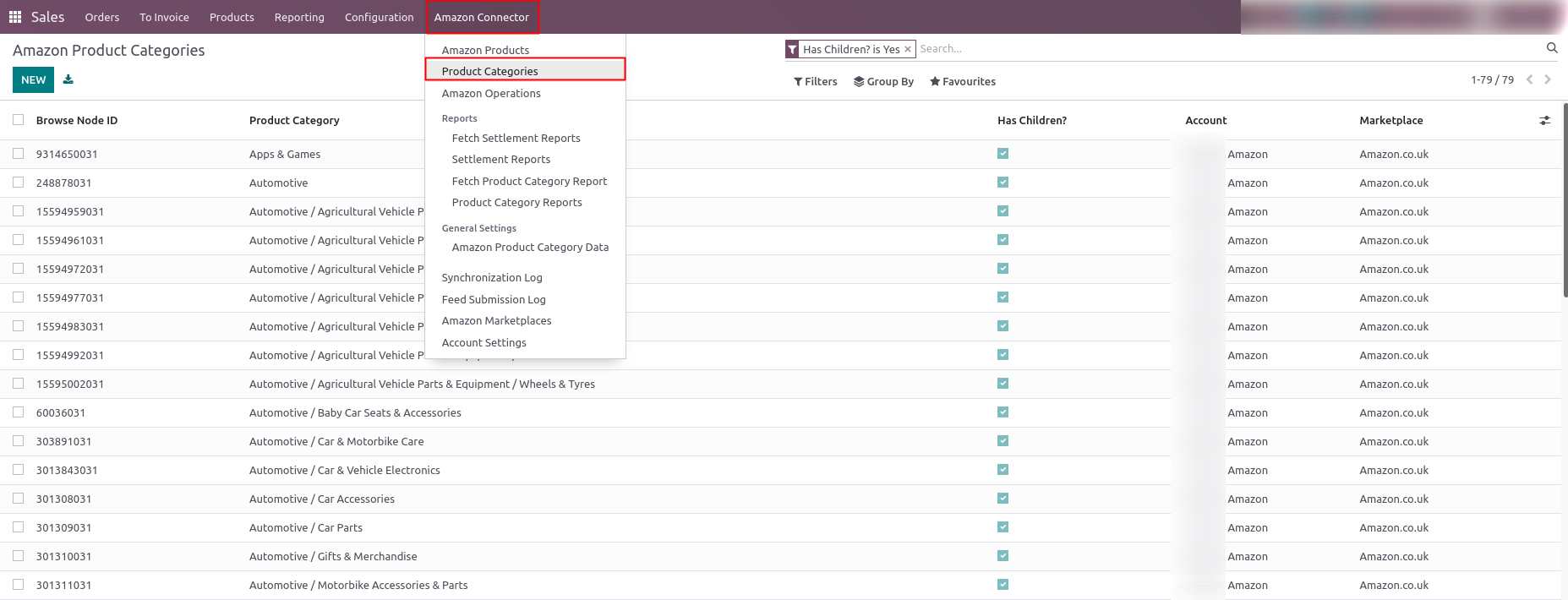Open the Filters dropdown
Viewport: 1568px width, 600px height.
pos(816,81)
